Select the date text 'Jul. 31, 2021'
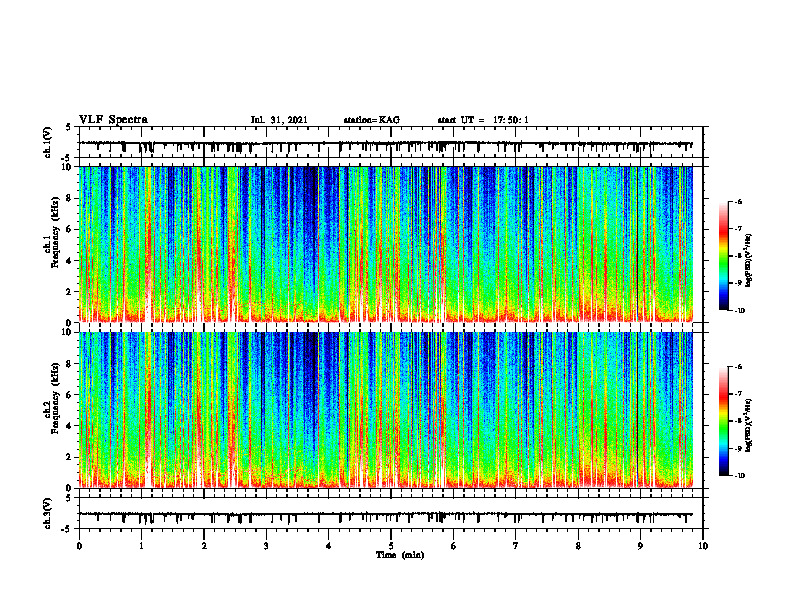 click(279, 120)
